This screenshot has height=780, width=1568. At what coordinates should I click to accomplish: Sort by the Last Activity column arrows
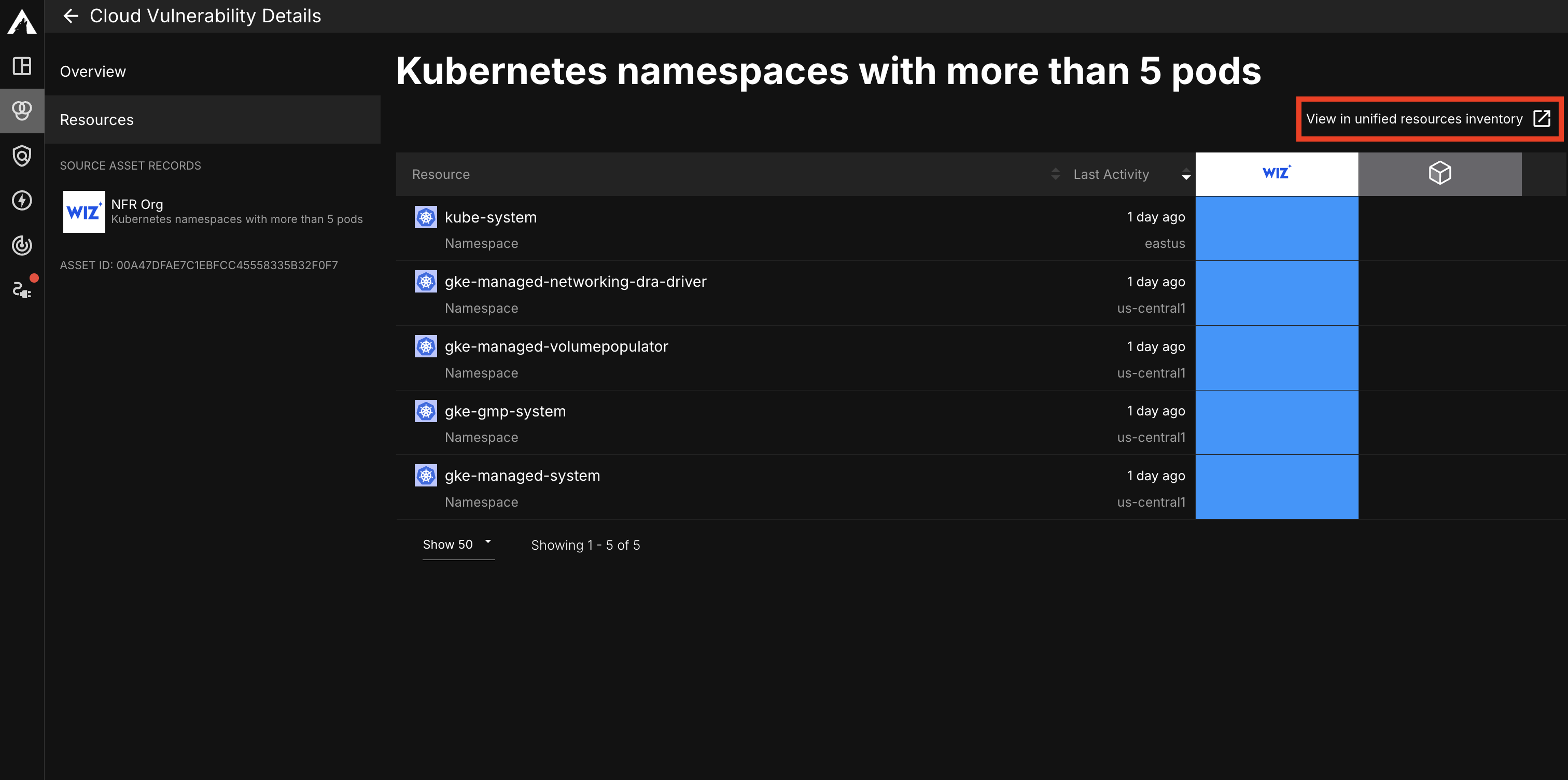pyautogui.click(x=1186, y=174)
